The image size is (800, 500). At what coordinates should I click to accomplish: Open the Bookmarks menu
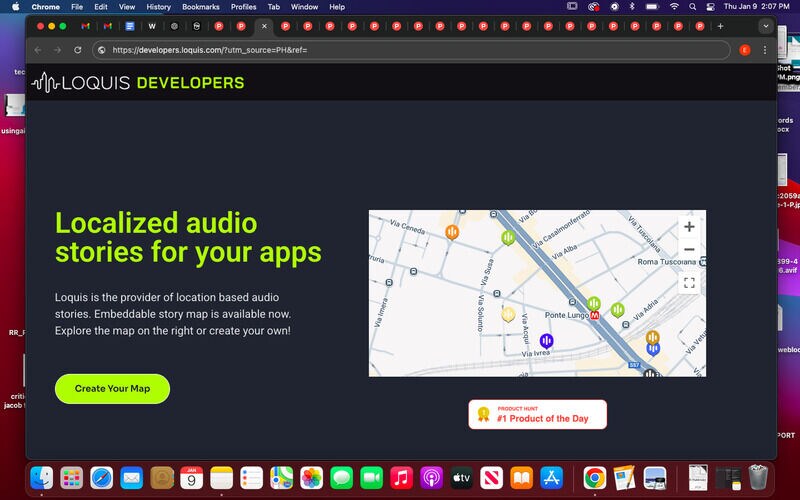tap(201, 7)
